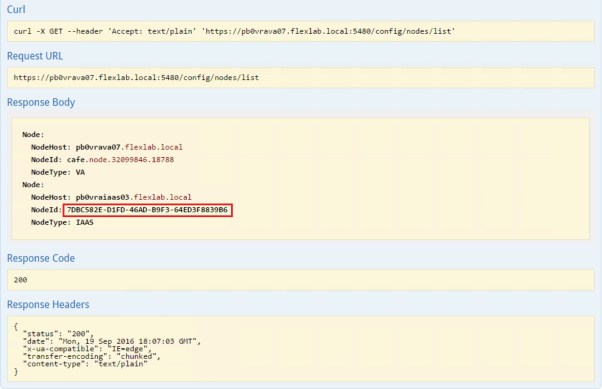
Task: Click the "content-type": "text/plain" line
Action: tap(85, 364)
